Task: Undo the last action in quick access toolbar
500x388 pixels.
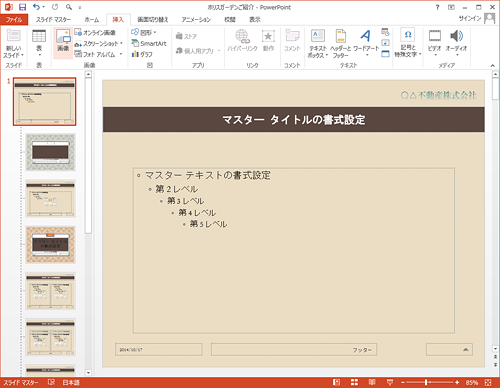Action: pos(36,7)
